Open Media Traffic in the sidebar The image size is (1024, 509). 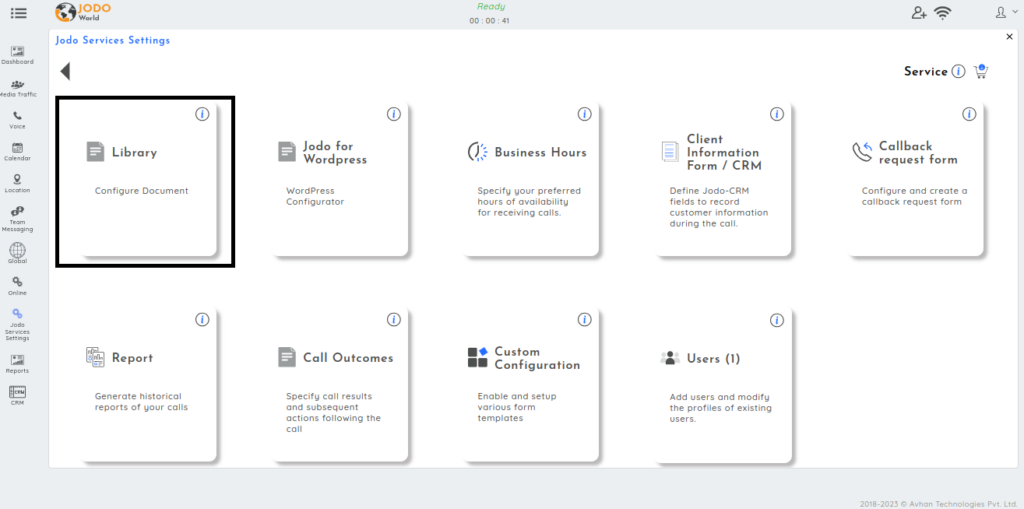point(18,89)
